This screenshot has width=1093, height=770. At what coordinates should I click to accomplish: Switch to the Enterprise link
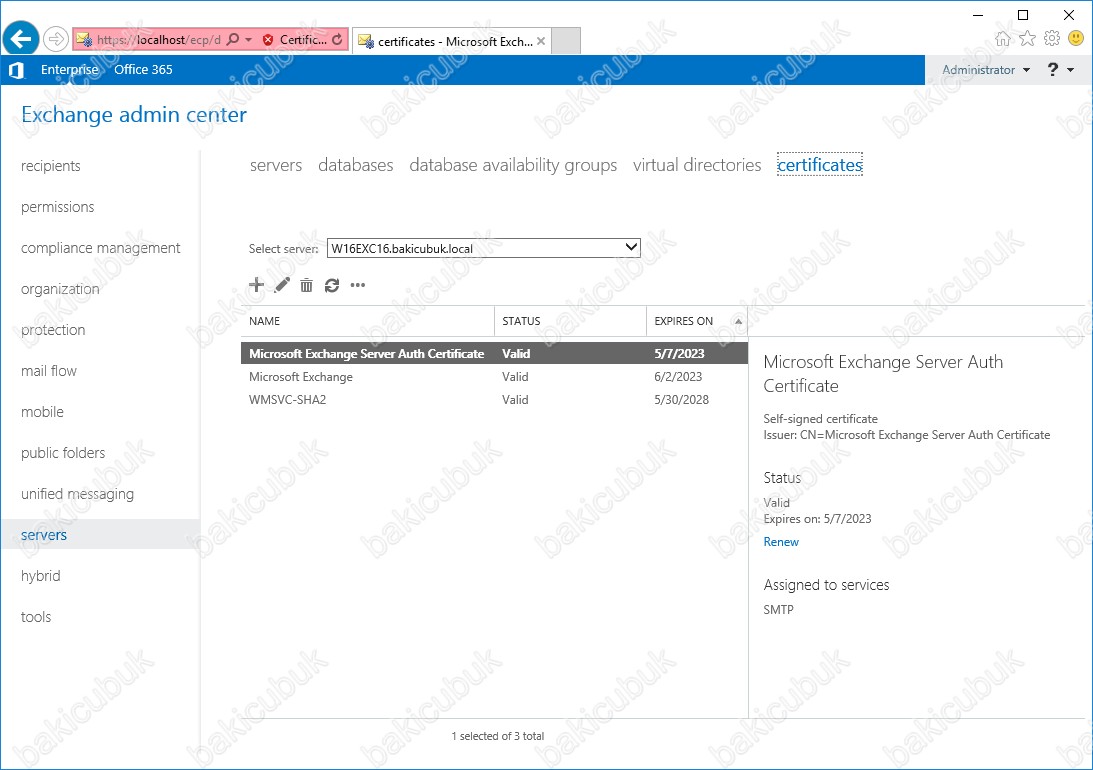coord(70,70)
